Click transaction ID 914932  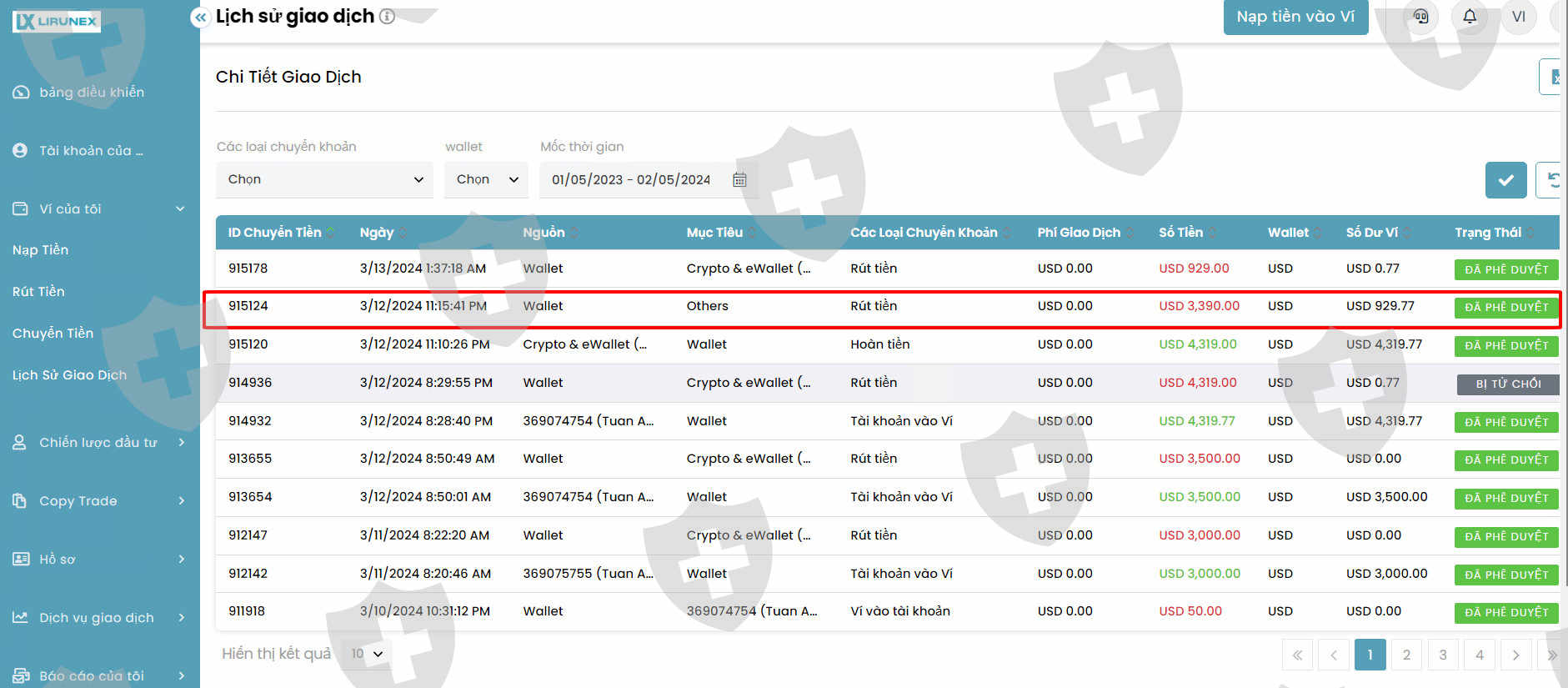[250, 421]
